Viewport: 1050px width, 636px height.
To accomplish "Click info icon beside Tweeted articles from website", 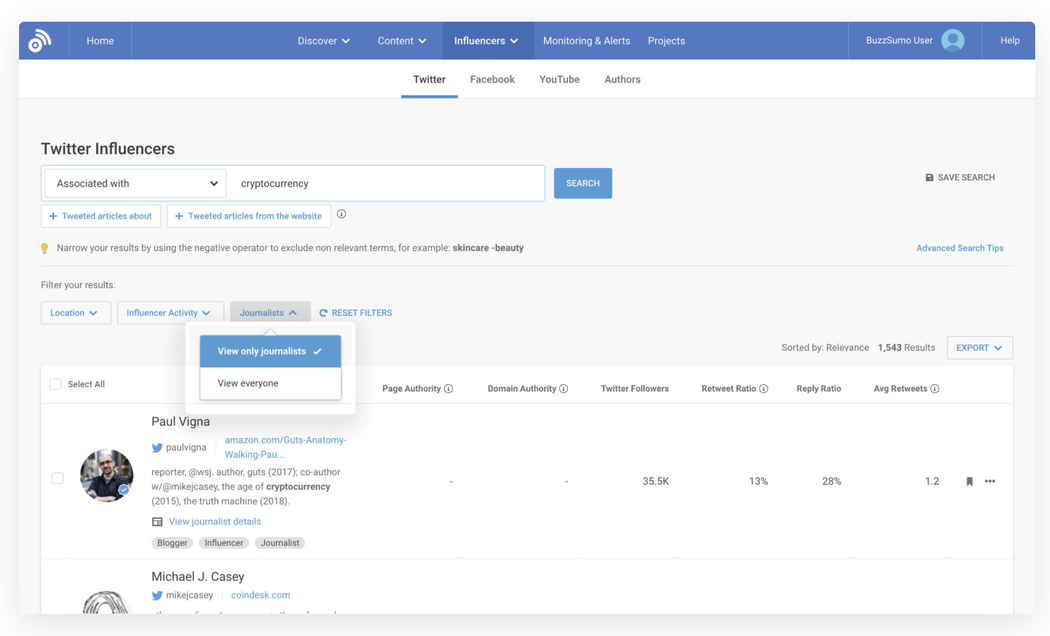I will pos(342,215).
